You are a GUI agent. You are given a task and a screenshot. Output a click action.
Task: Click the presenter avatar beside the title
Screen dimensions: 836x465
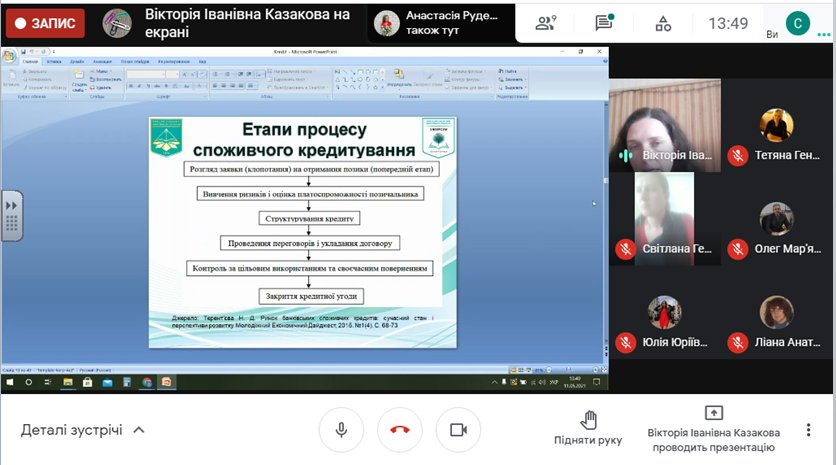click(117, 23)
